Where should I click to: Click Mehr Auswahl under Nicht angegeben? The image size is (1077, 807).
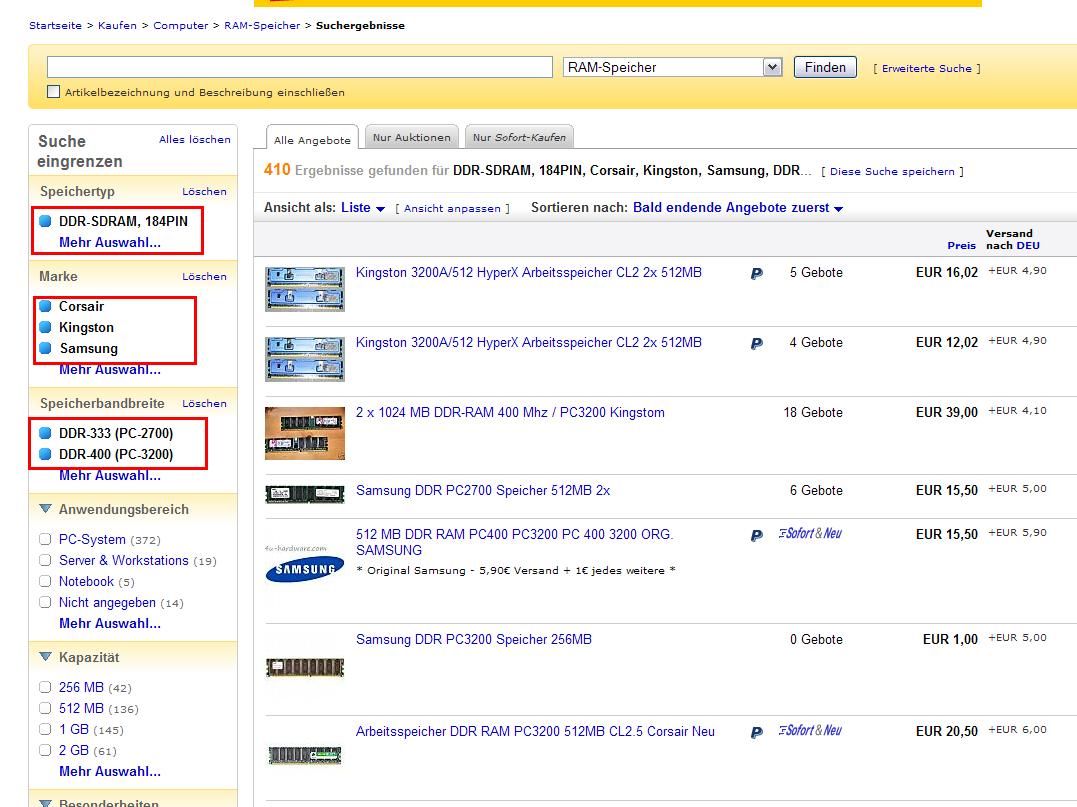(110, 624)
